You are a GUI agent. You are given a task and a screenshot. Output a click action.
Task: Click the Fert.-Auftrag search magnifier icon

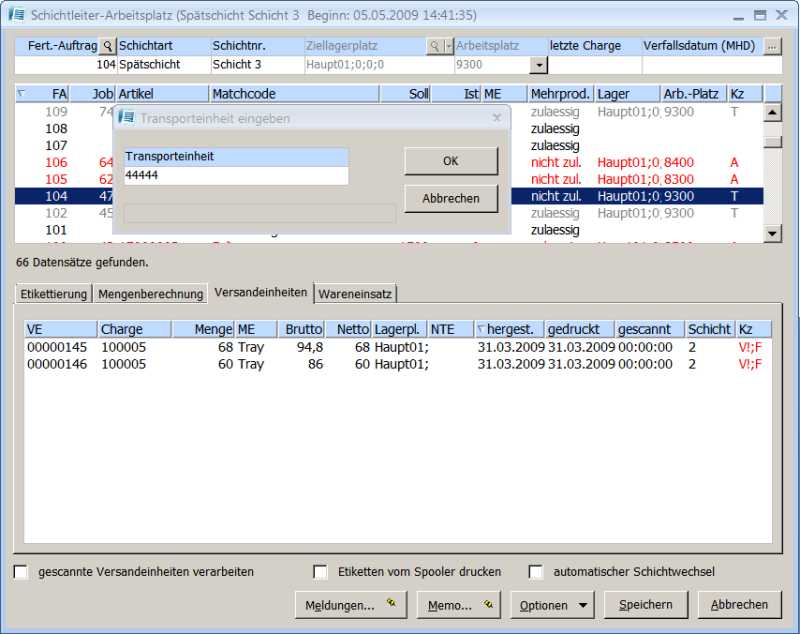tap(107, 46)
